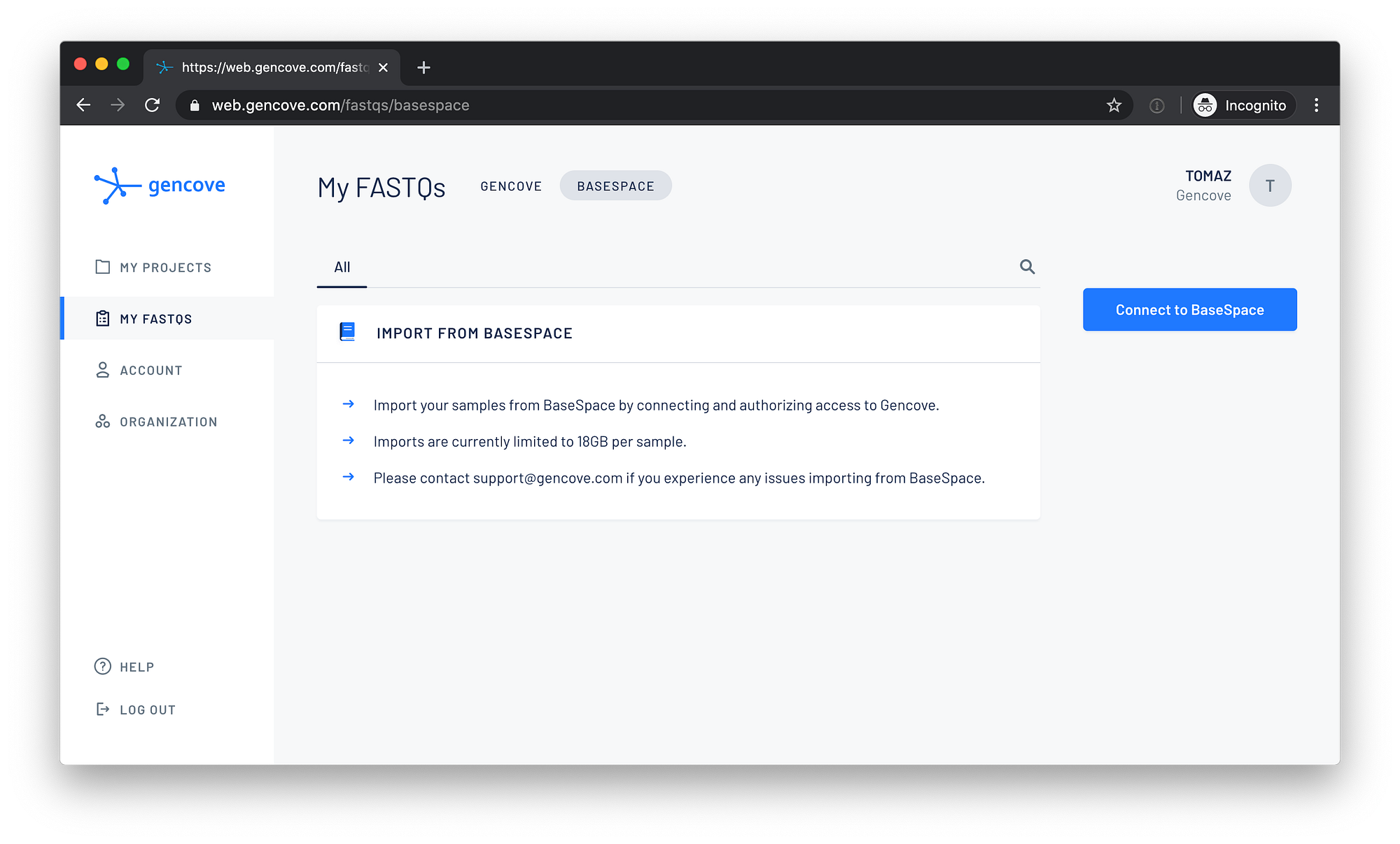Click Connect to BaseSpace button

point(1189,310)
